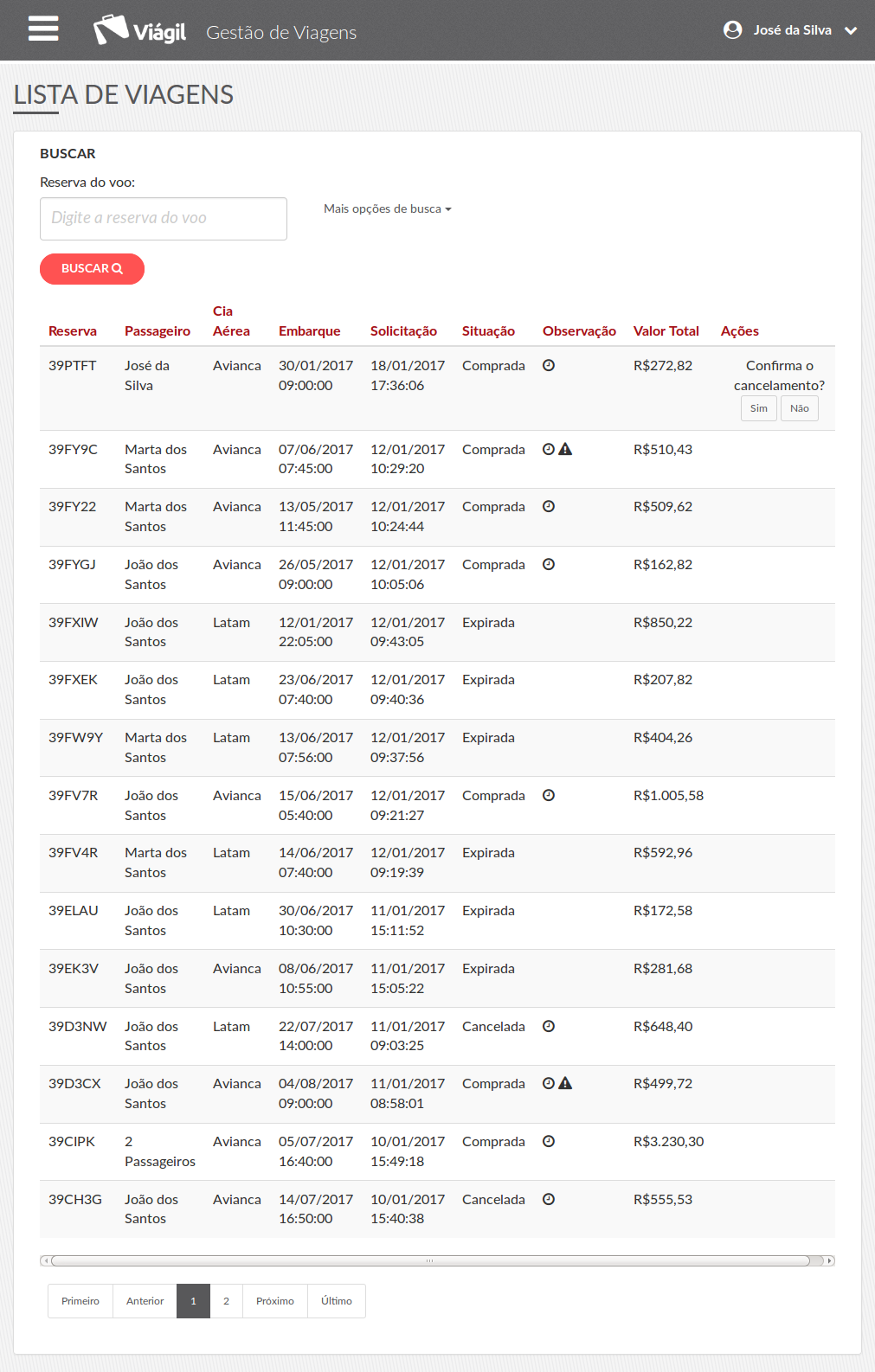Decline cancellation with Não button
The image size is (875, 1372).
pyautogui.click(x=799, y=408)
